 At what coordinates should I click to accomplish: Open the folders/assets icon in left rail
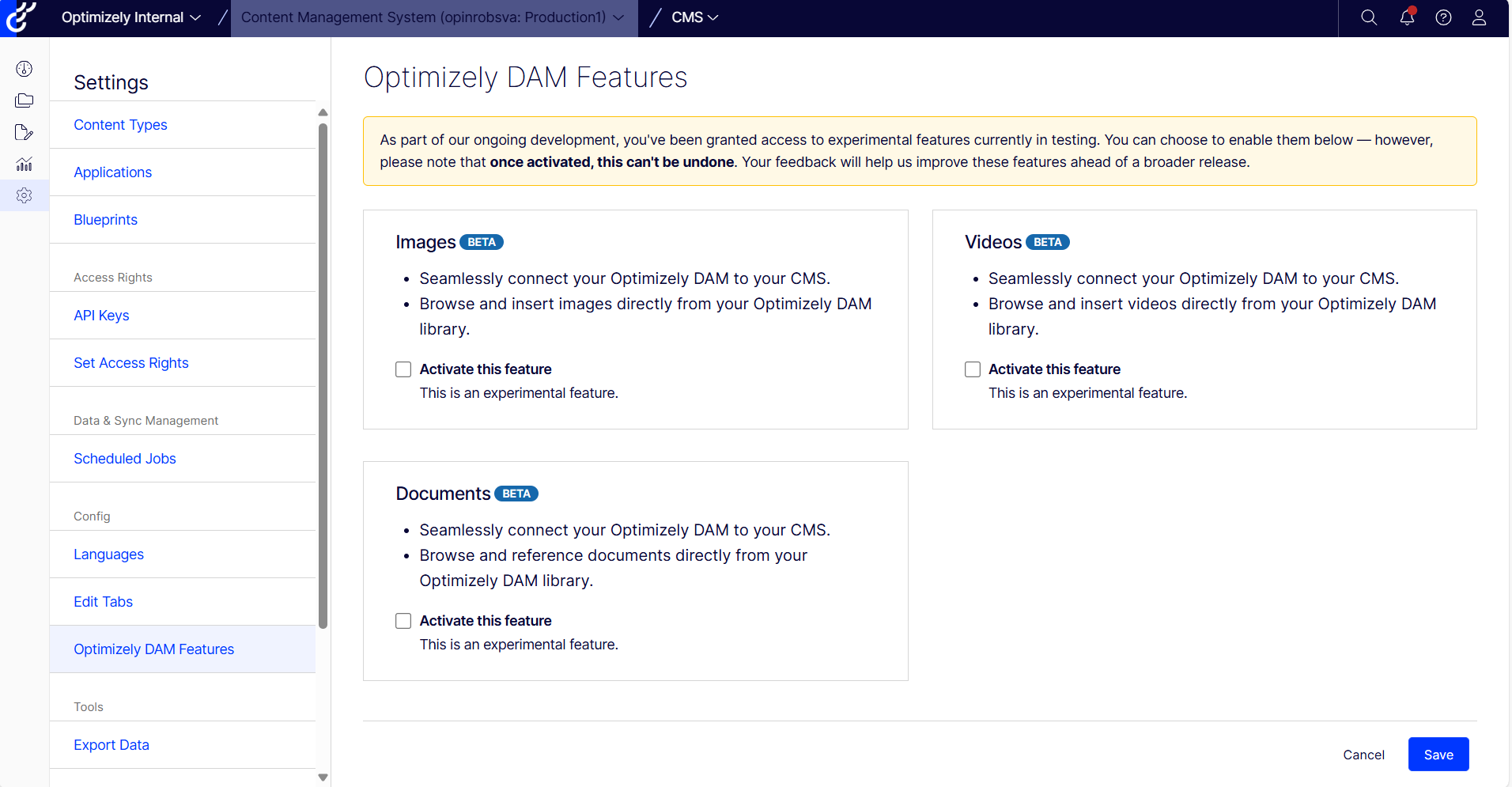(25, 100)
